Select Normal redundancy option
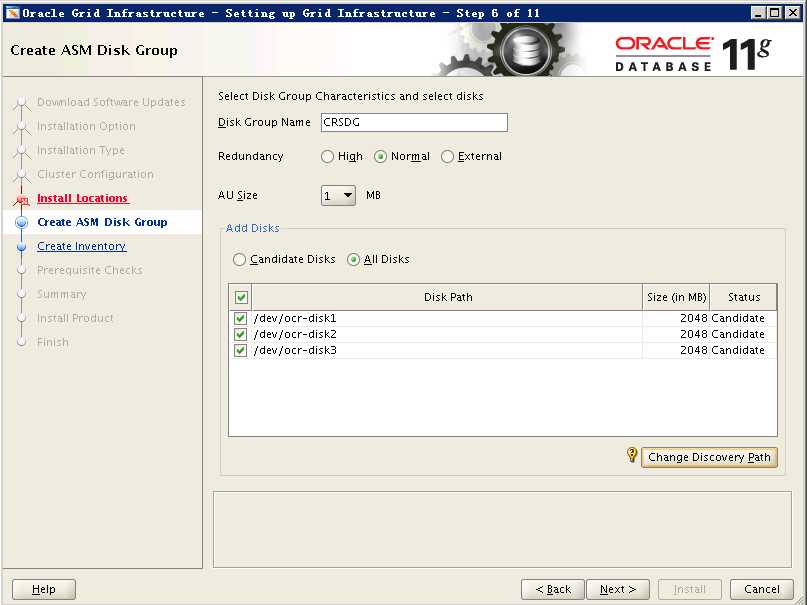The height and width of the screenshot is (605, 807). 380,156
